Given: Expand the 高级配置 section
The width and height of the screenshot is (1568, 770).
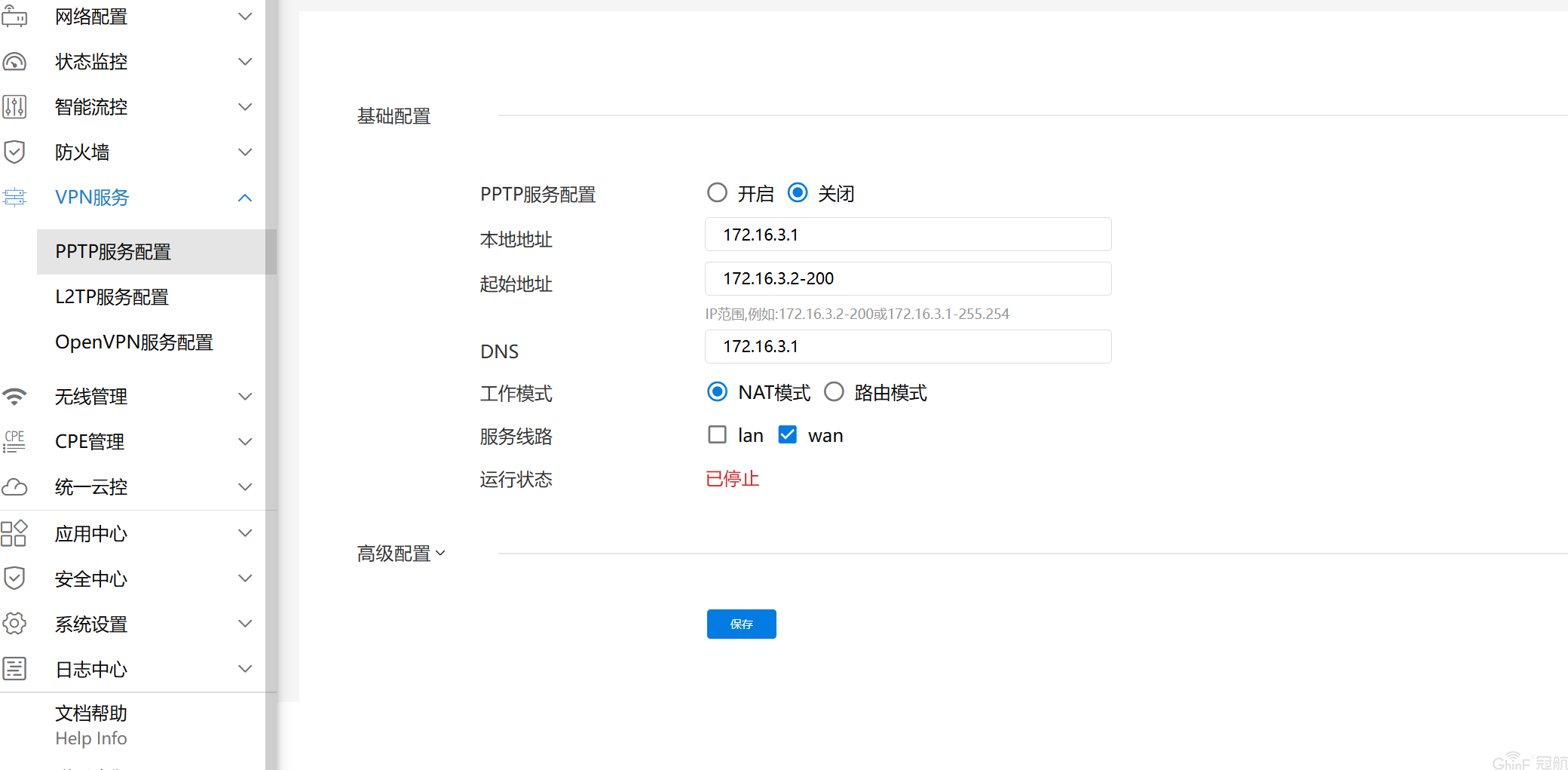Looking at the screenshot, I should [x=401, y=554].
